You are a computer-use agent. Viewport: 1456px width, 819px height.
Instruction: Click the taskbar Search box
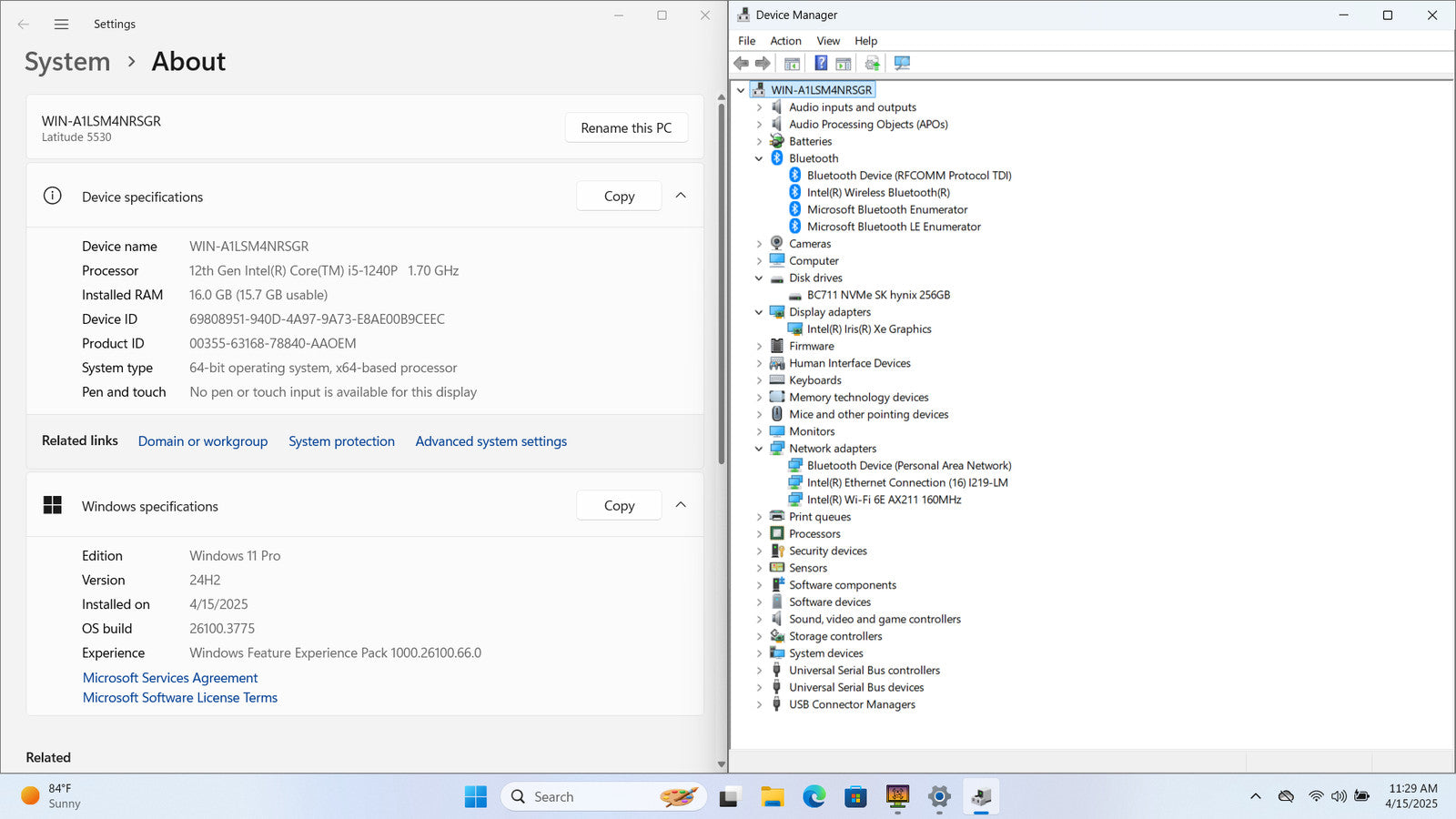(x=604, y=797)
